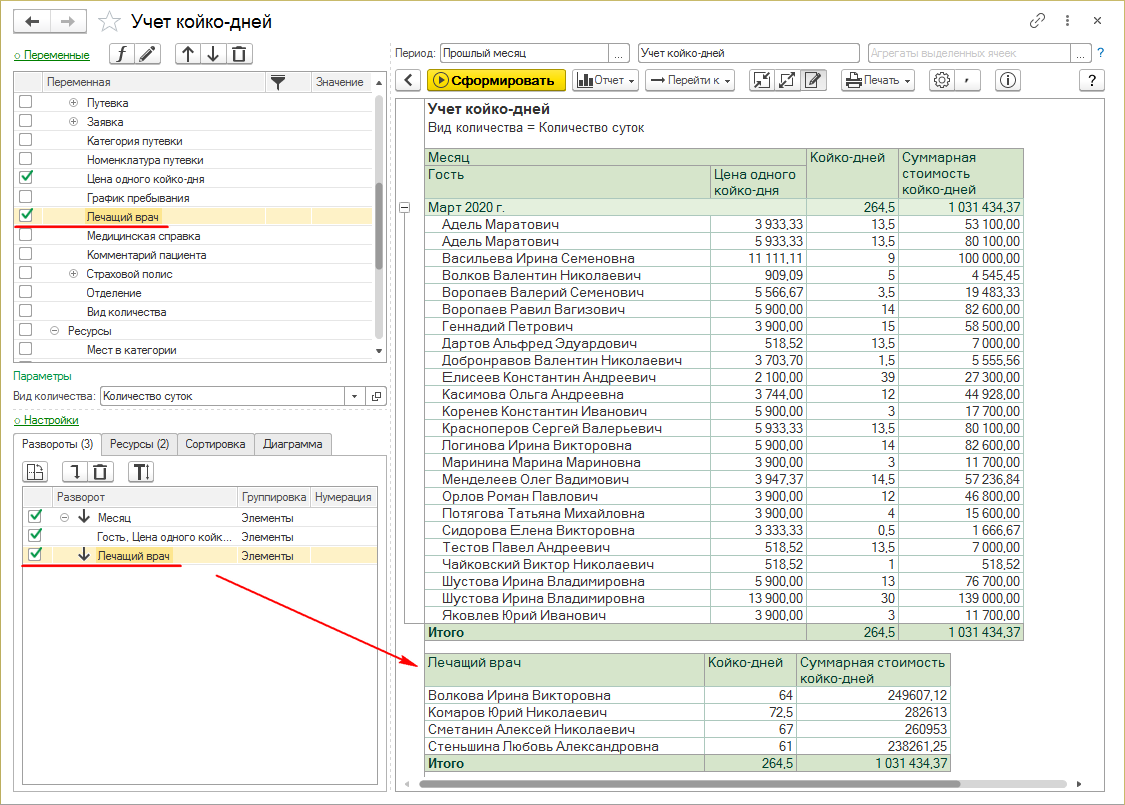
Task: Open report information with the (i) icon
Action: [x=1008, y=81]
